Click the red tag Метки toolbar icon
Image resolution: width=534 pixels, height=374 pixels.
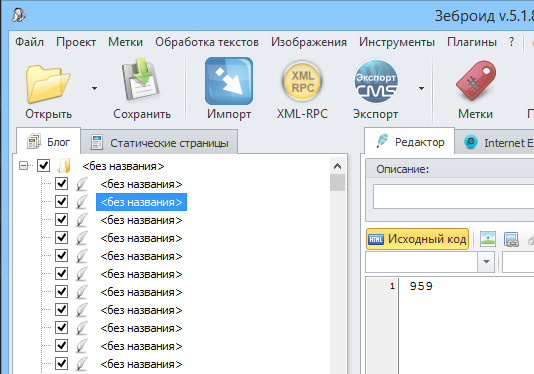[476, 81]
